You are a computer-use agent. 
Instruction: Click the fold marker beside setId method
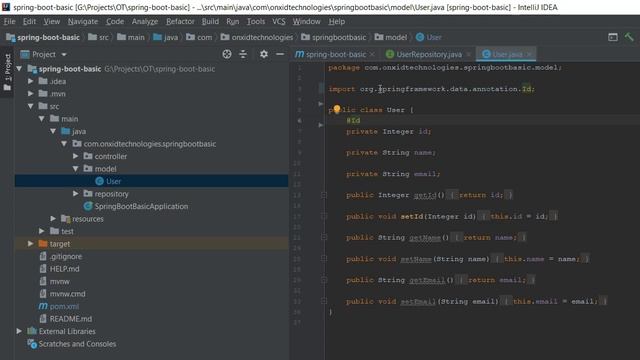tap(324, 216)
